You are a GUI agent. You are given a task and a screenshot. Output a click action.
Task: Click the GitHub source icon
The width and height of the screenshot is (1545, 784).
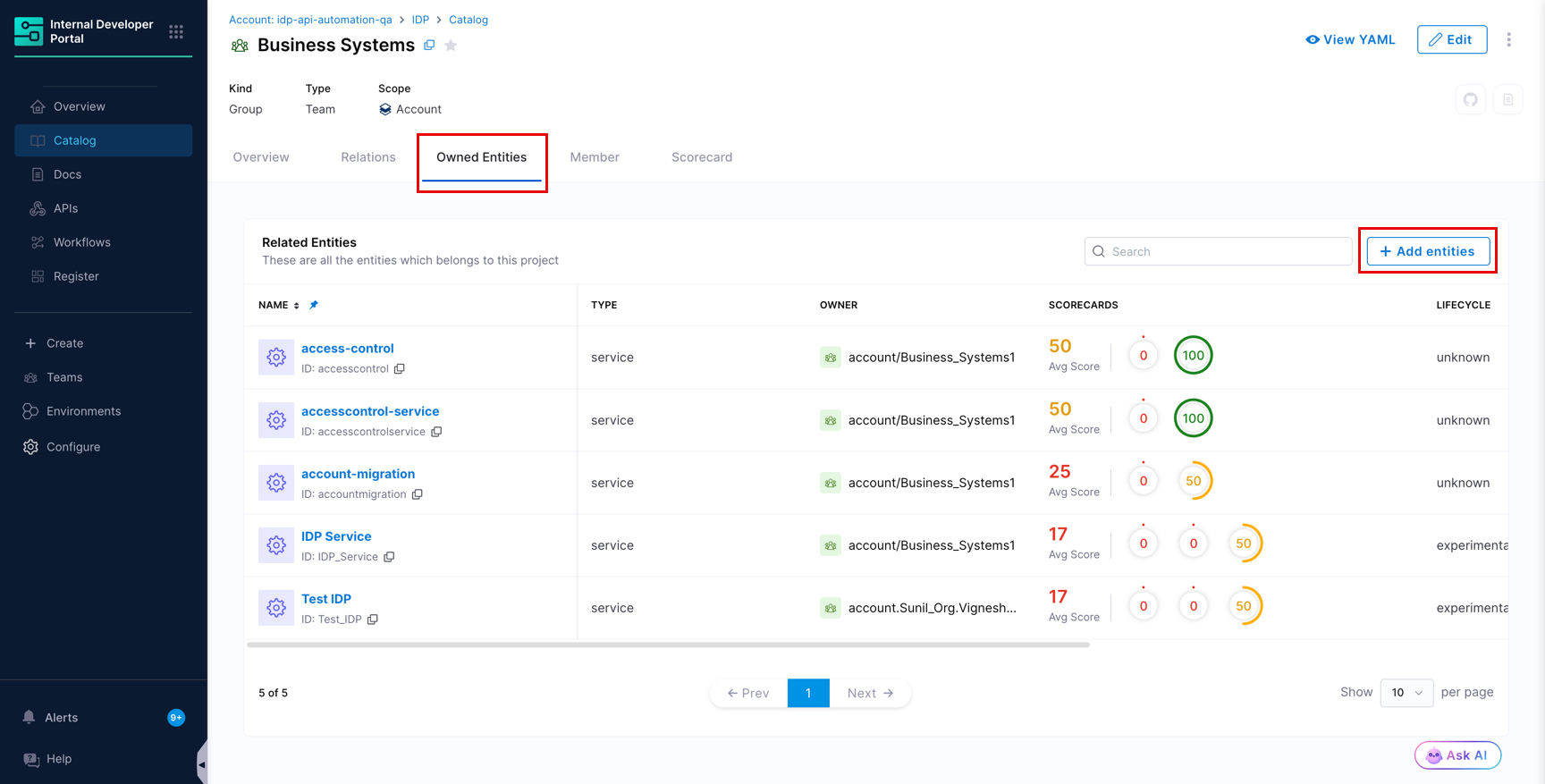pos(1471,99)
